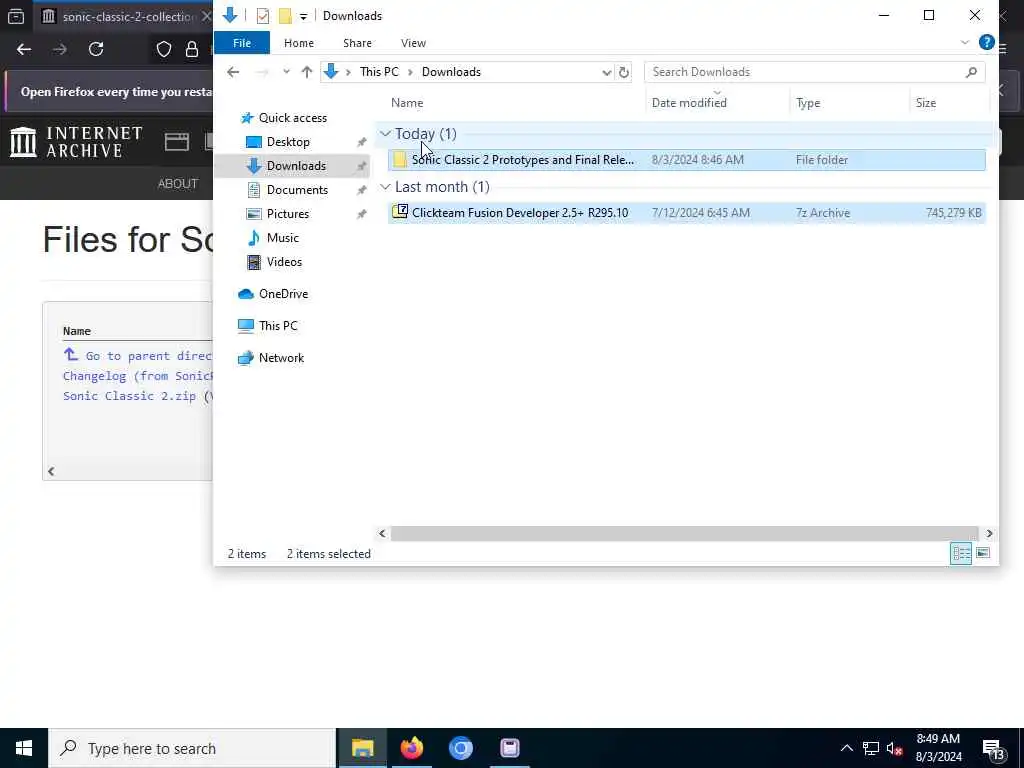This screenshot has width=1024, height=768.
Task: Open the notification center icon
Action: point(993,750)
